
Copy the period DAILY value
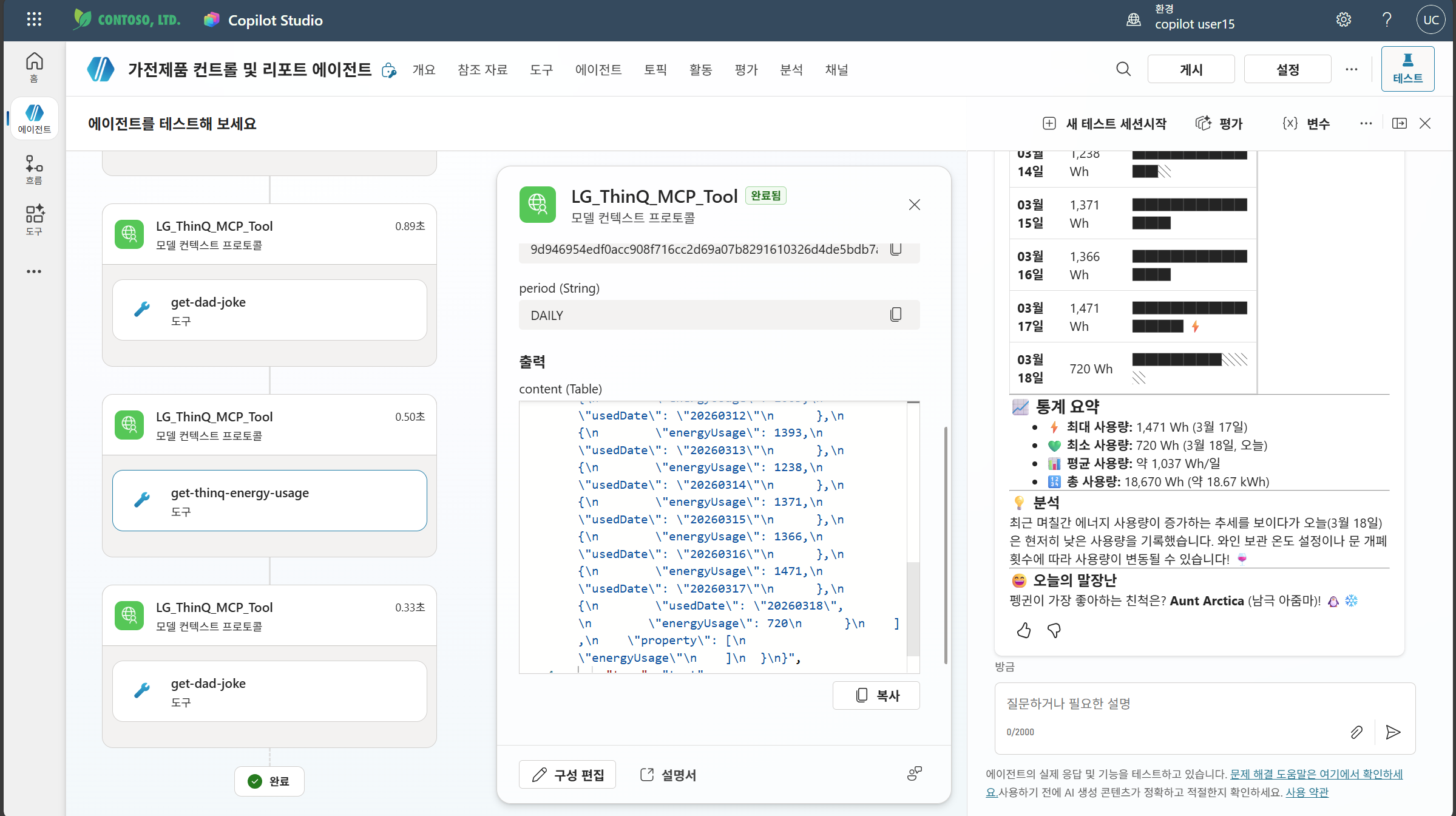[896, 314]
